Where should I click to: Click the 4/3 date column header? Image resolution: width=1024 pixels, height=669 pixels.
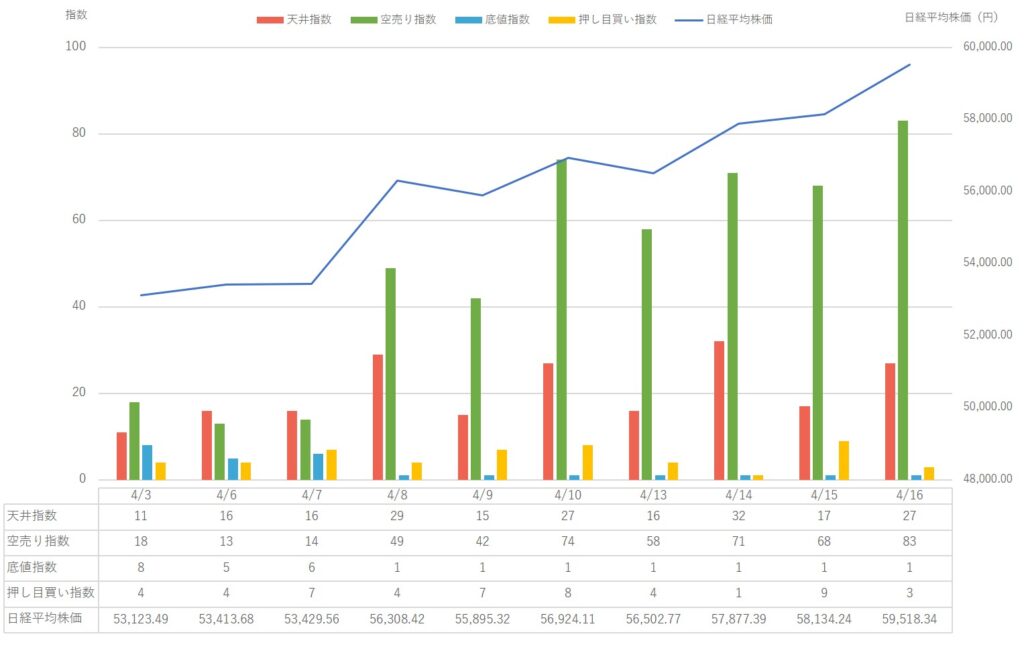click(x=141, y=494)
